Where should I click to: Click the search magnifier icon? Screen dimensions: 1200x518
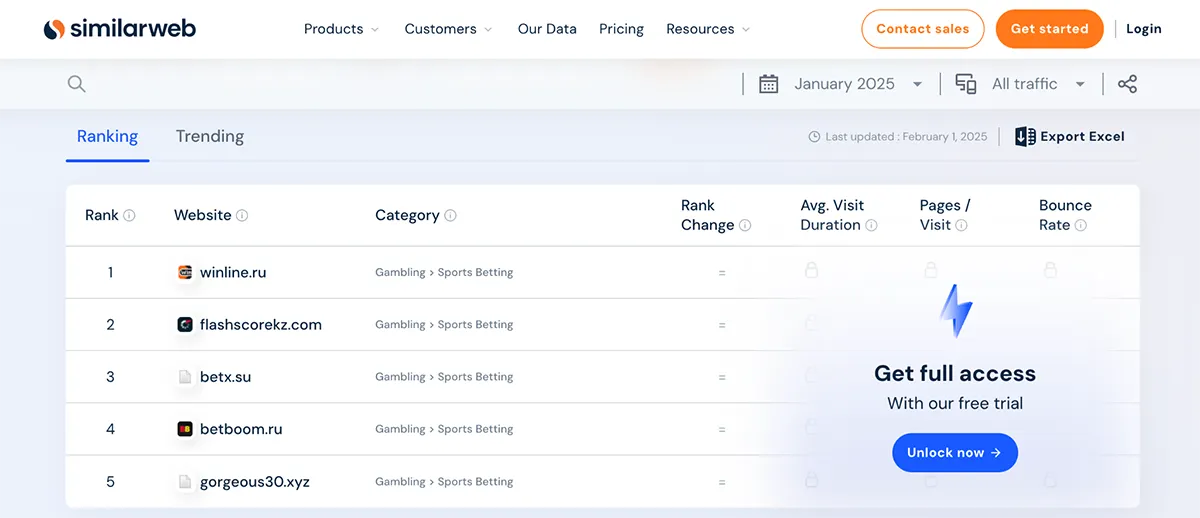(77, 84)
